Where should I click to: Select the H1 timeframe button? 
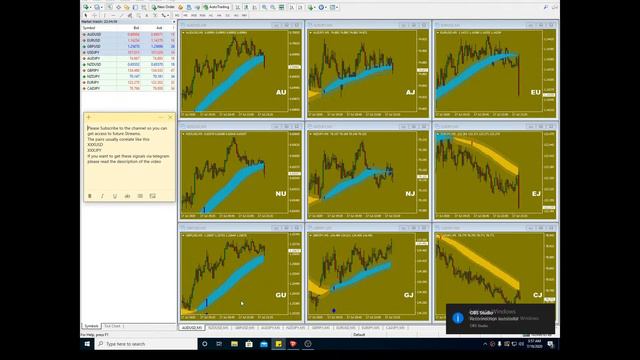coord(211,15)
